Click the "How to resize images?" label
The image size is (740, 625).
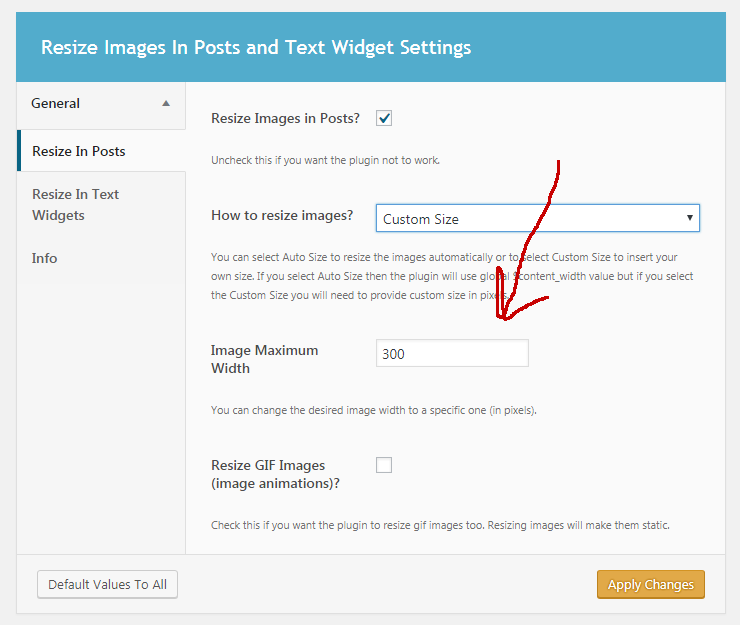pos(282,215)
